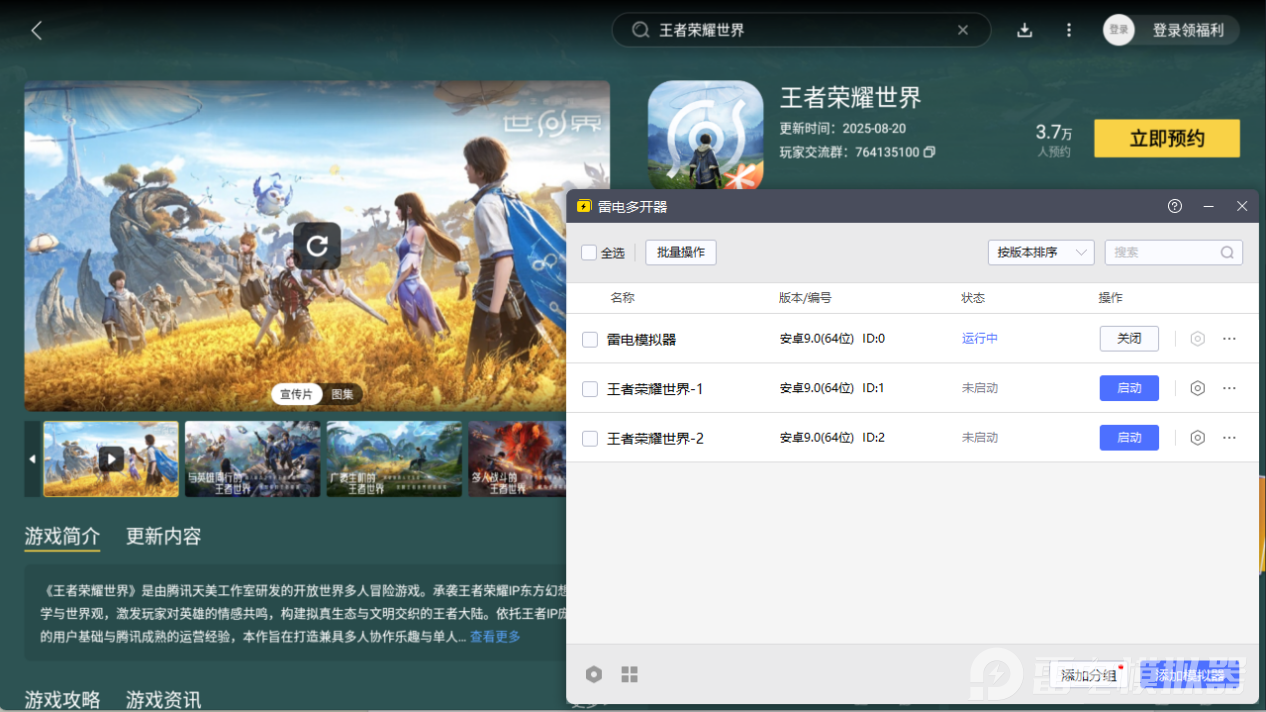
Task: Reload the promo video with refresh icon
Action: click(x=317, y=246)
